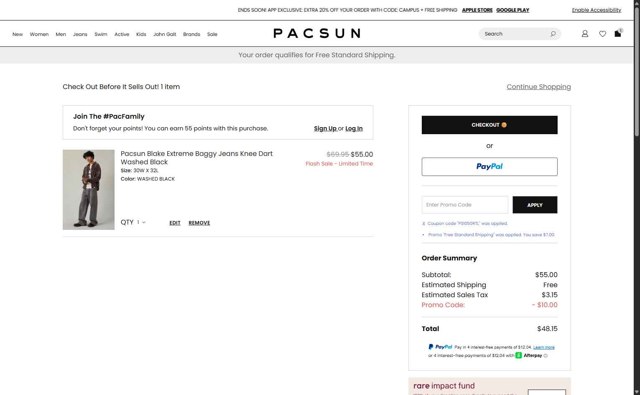Image resolution: width=640 pixels, height=395 pixels.
Task: Open the wishlist heart icon
Action: click(x=602, y=34)
